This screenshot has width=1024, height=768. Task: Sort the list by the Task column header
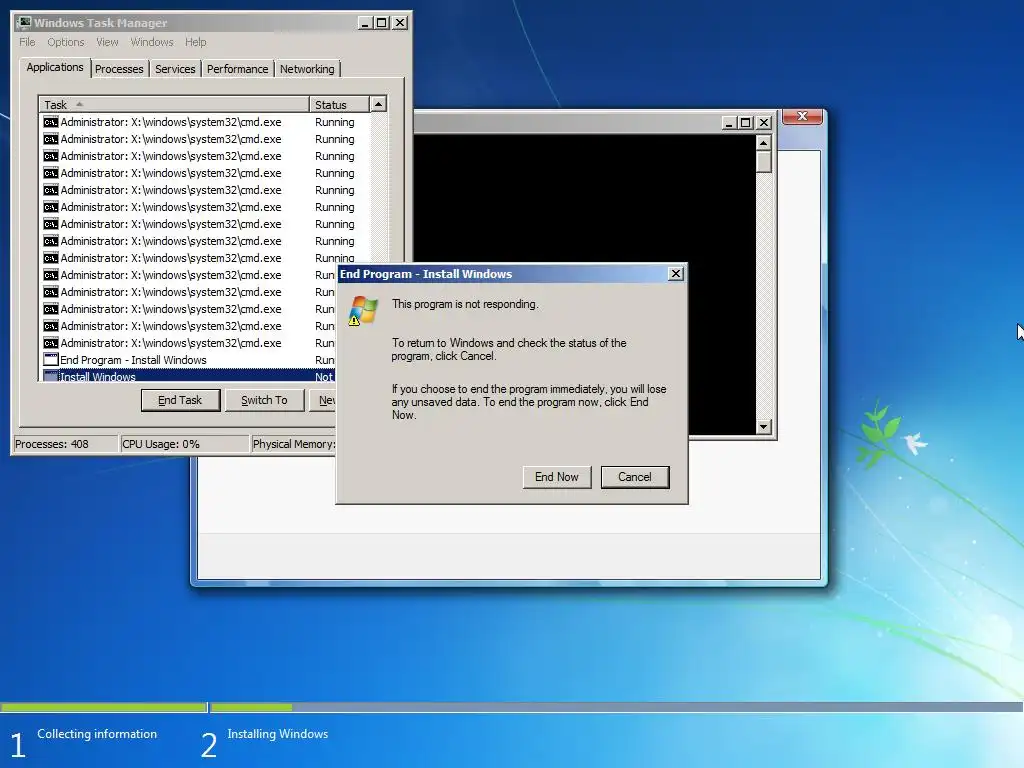point(174,104)
